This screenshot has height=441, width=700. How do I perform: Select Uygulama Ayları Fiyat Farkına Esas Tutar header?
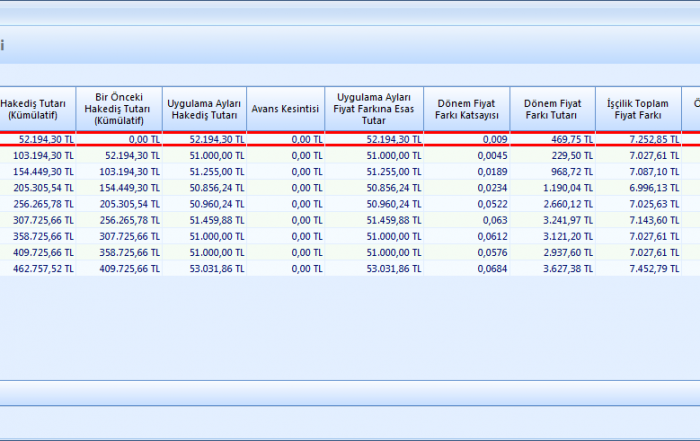click(374, 110)
